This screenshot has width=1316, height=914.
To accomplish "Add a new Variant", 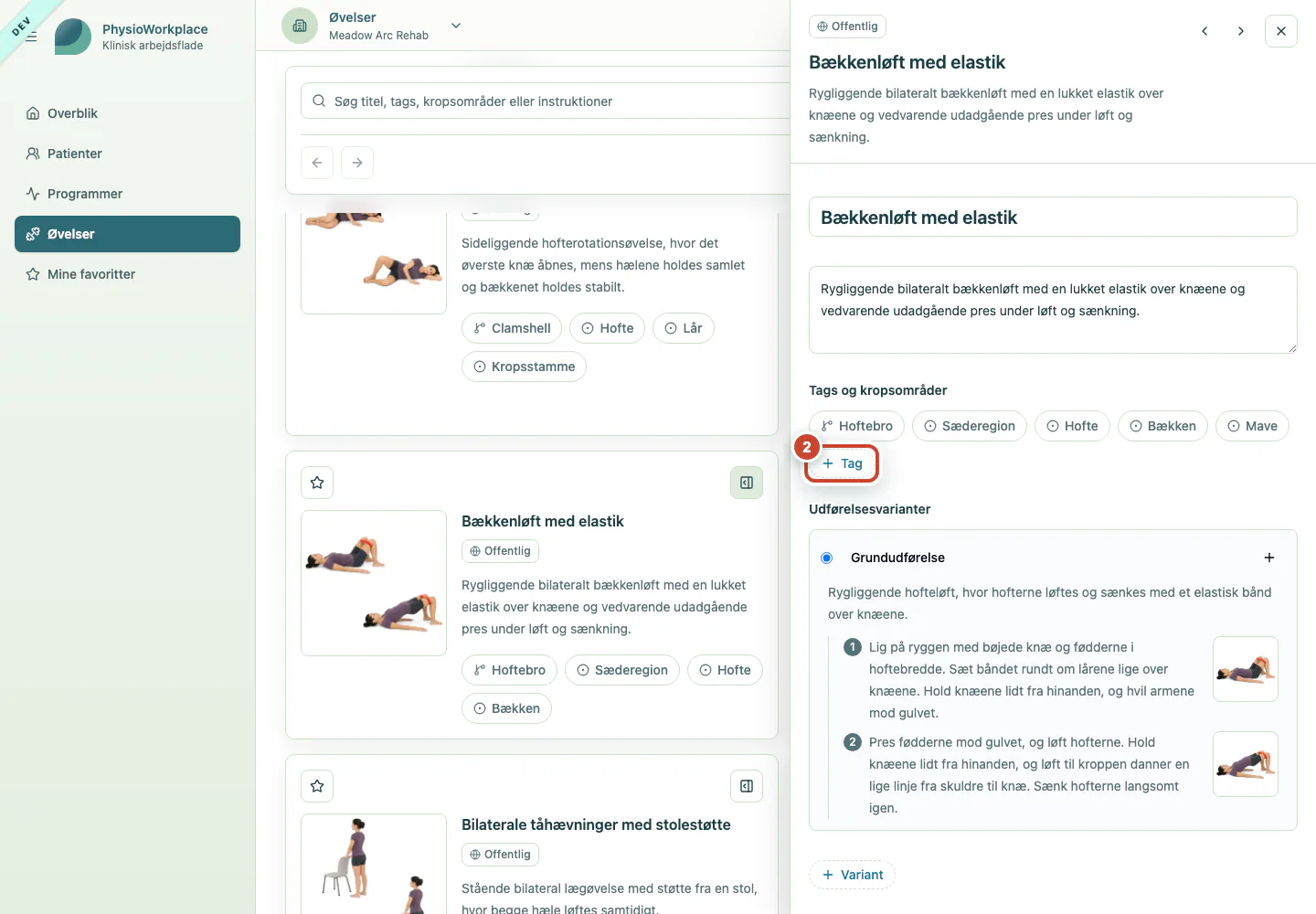I will click(852, 875).
